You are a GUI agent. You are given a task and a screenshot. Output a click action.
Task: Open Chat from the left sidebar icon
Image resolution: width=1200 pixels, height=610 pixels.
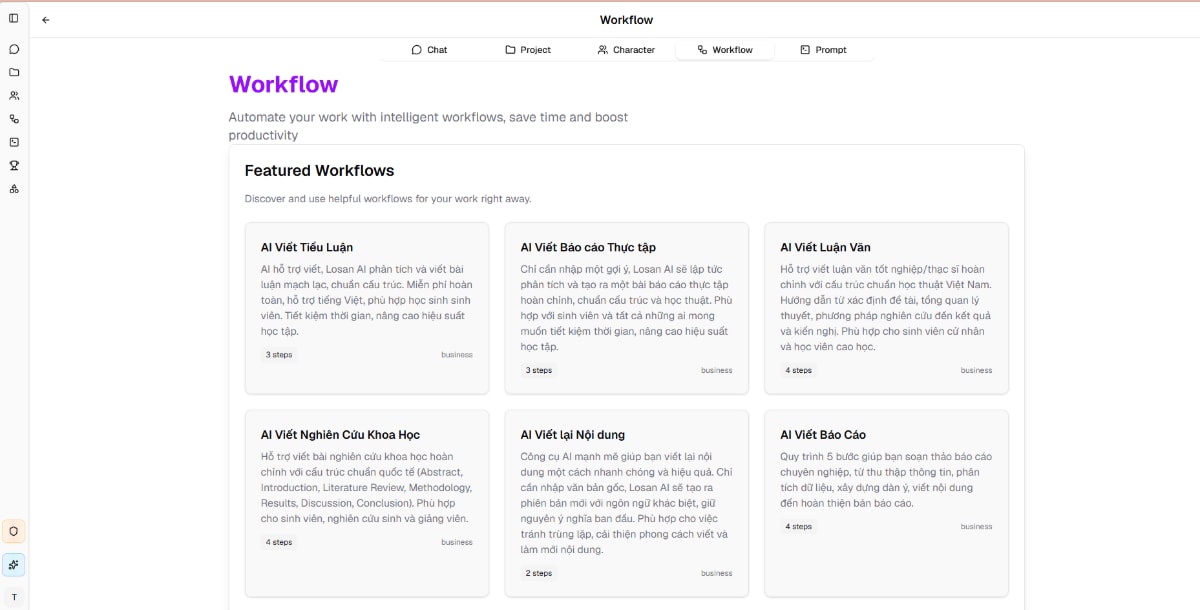(x=14, y=49)
